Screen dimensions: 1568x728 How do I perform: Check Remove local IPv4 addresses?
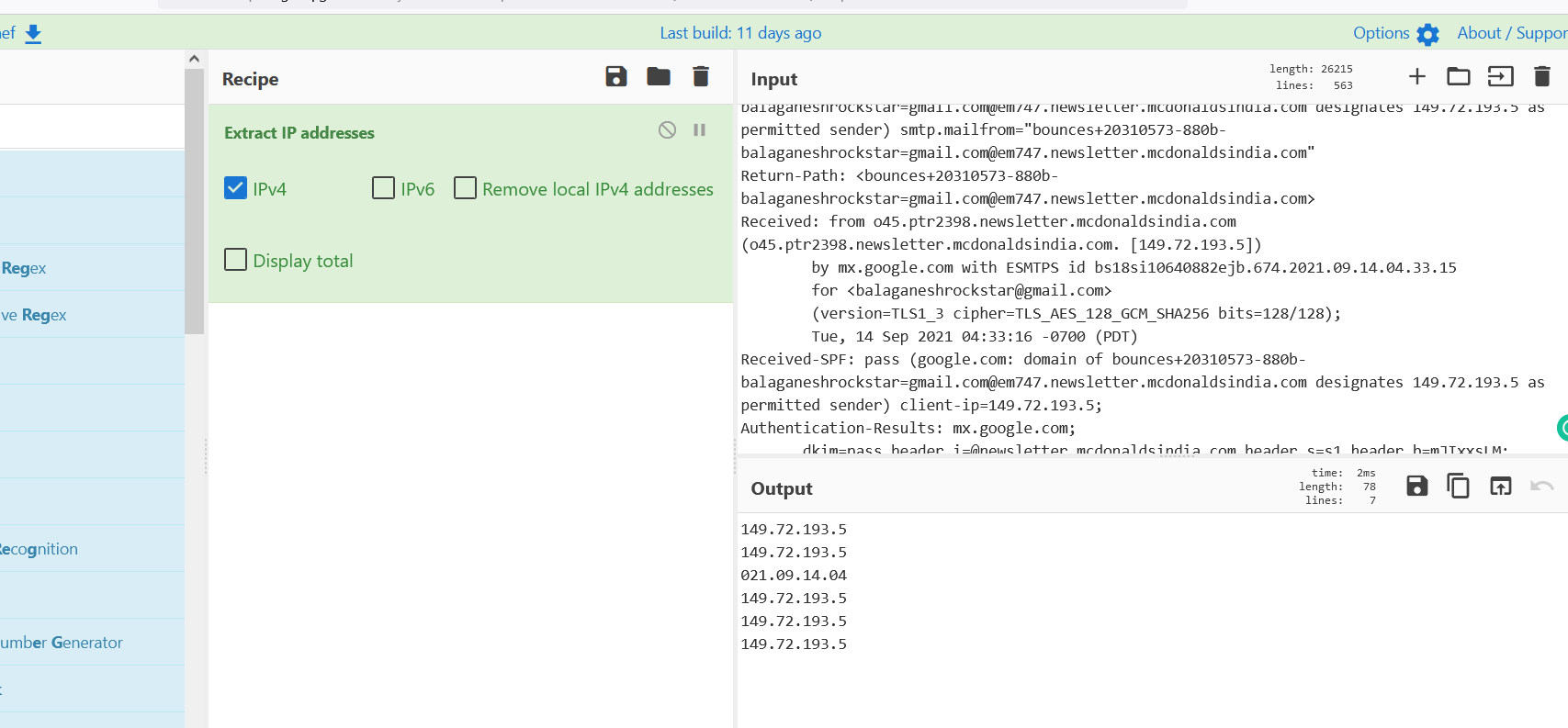point(466,188)
